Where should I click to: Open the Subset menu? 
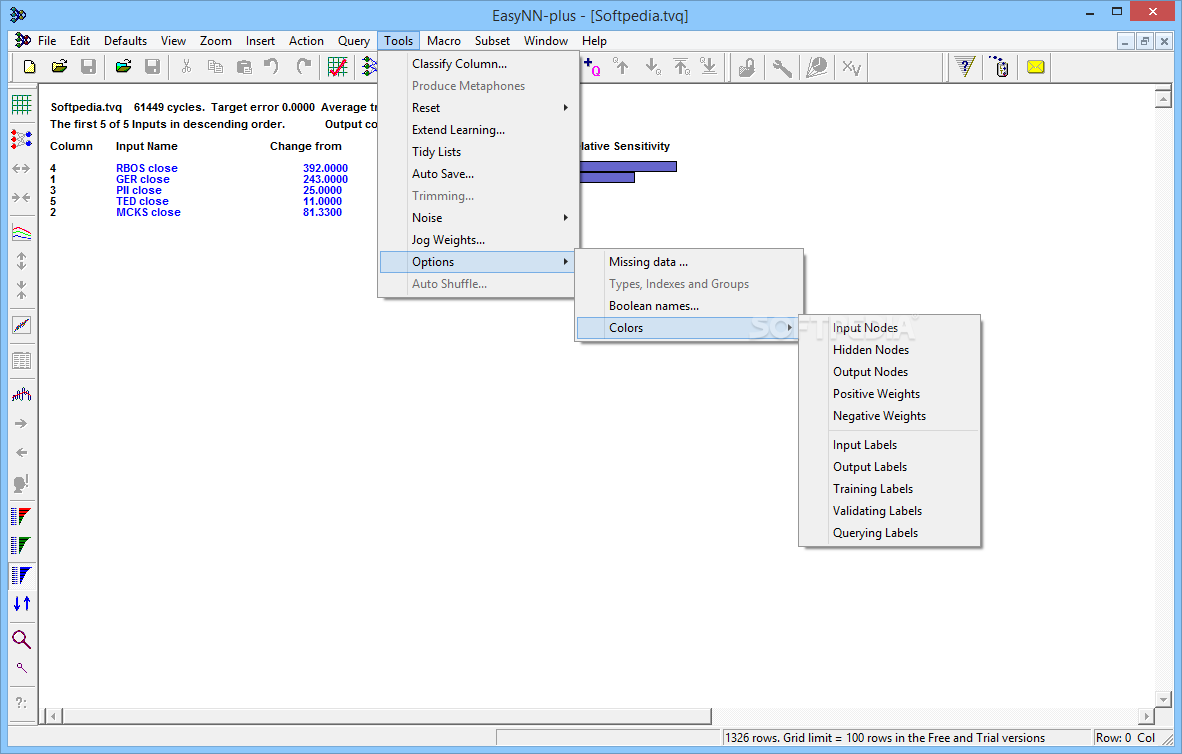coord(492,41)
